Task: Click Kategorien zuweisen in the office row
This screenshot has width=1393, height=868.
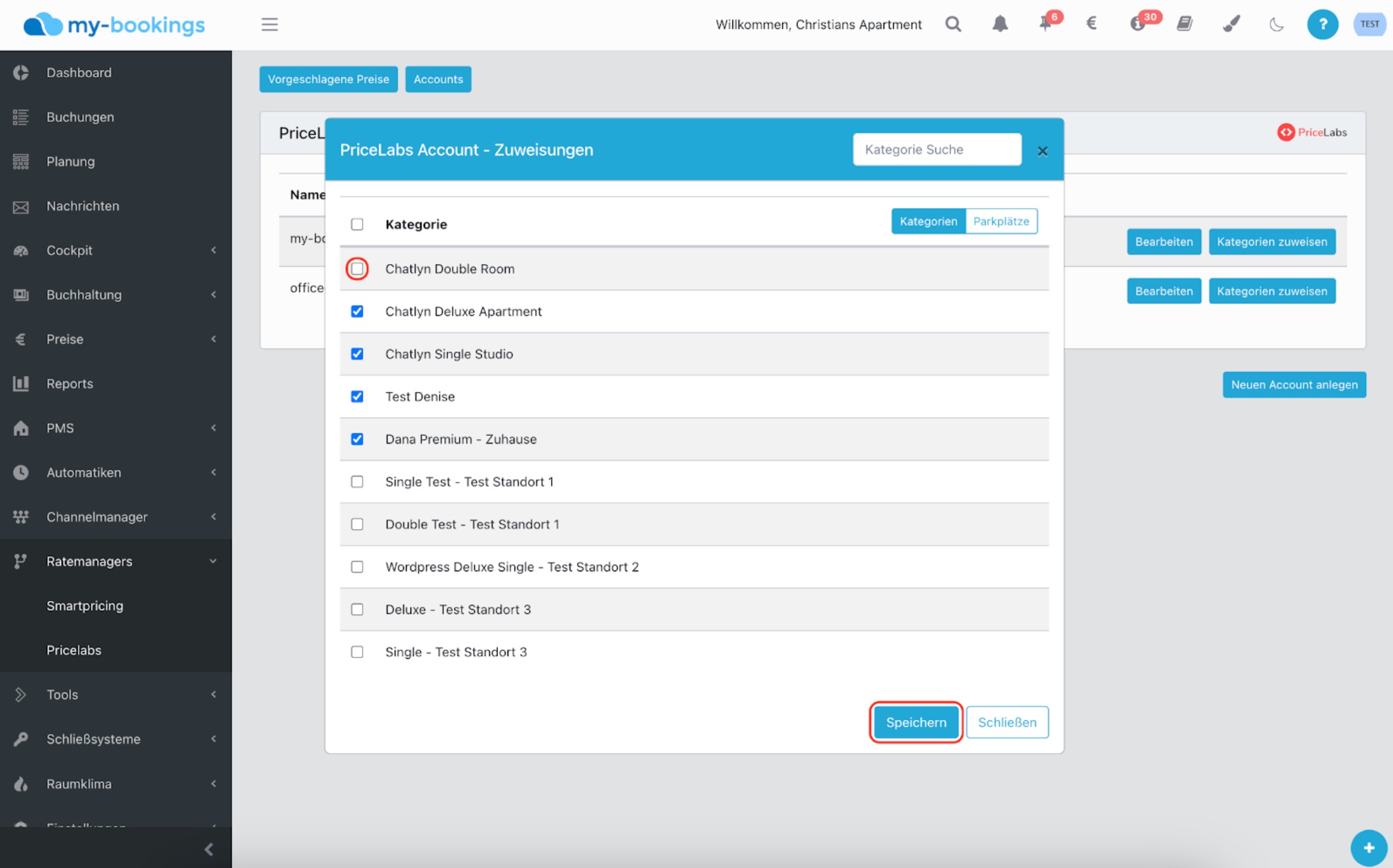Action: click(x=1272, y=291)
